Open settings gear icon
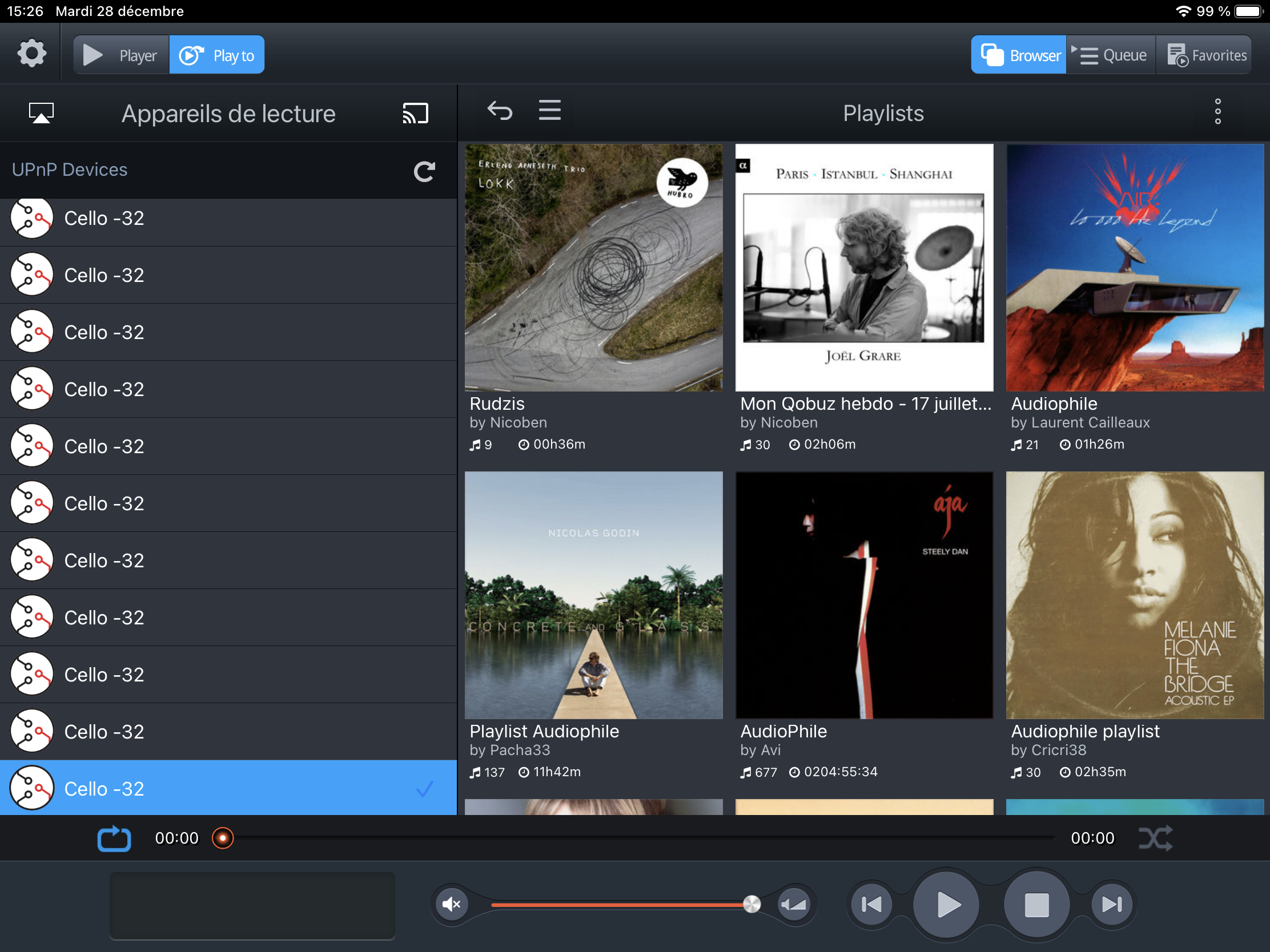The height and width of the screenshot is (952, 1270). coord(31,55)
